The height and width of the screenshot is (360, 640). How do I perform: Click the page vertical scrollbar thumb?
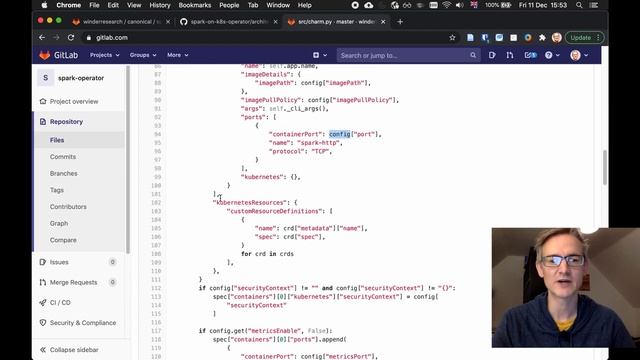604,167
